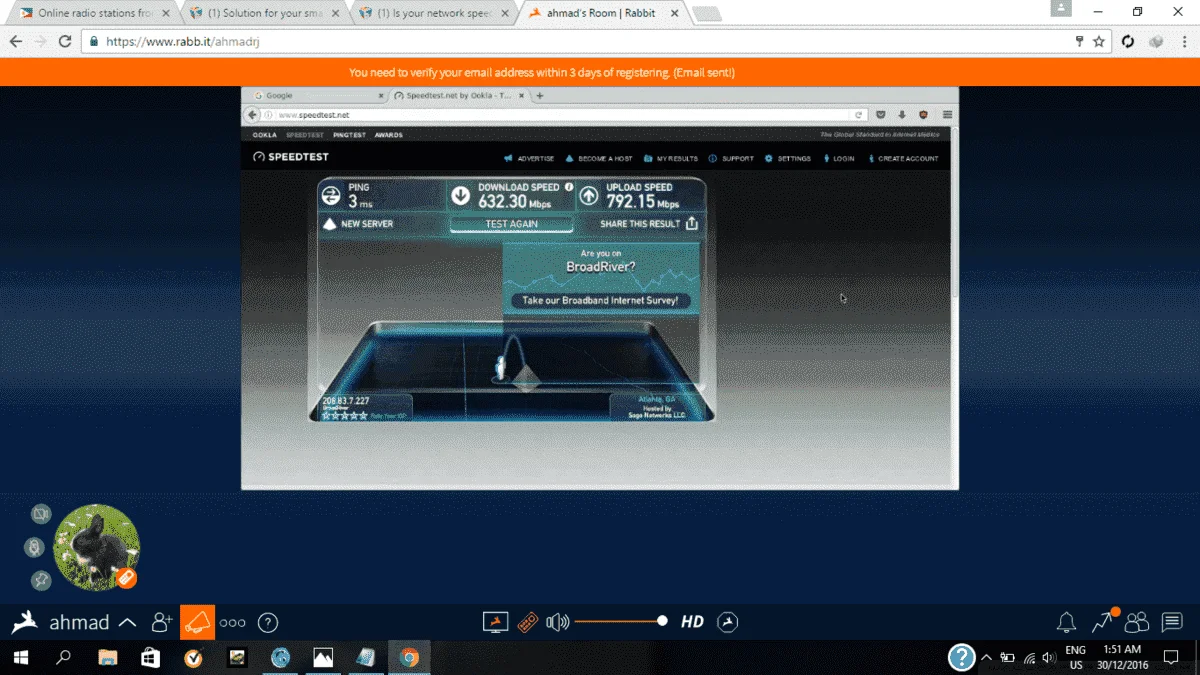Click the key icon in address bar
Viewport: 1200px width, 675px height.
[x=1080, y=42]
